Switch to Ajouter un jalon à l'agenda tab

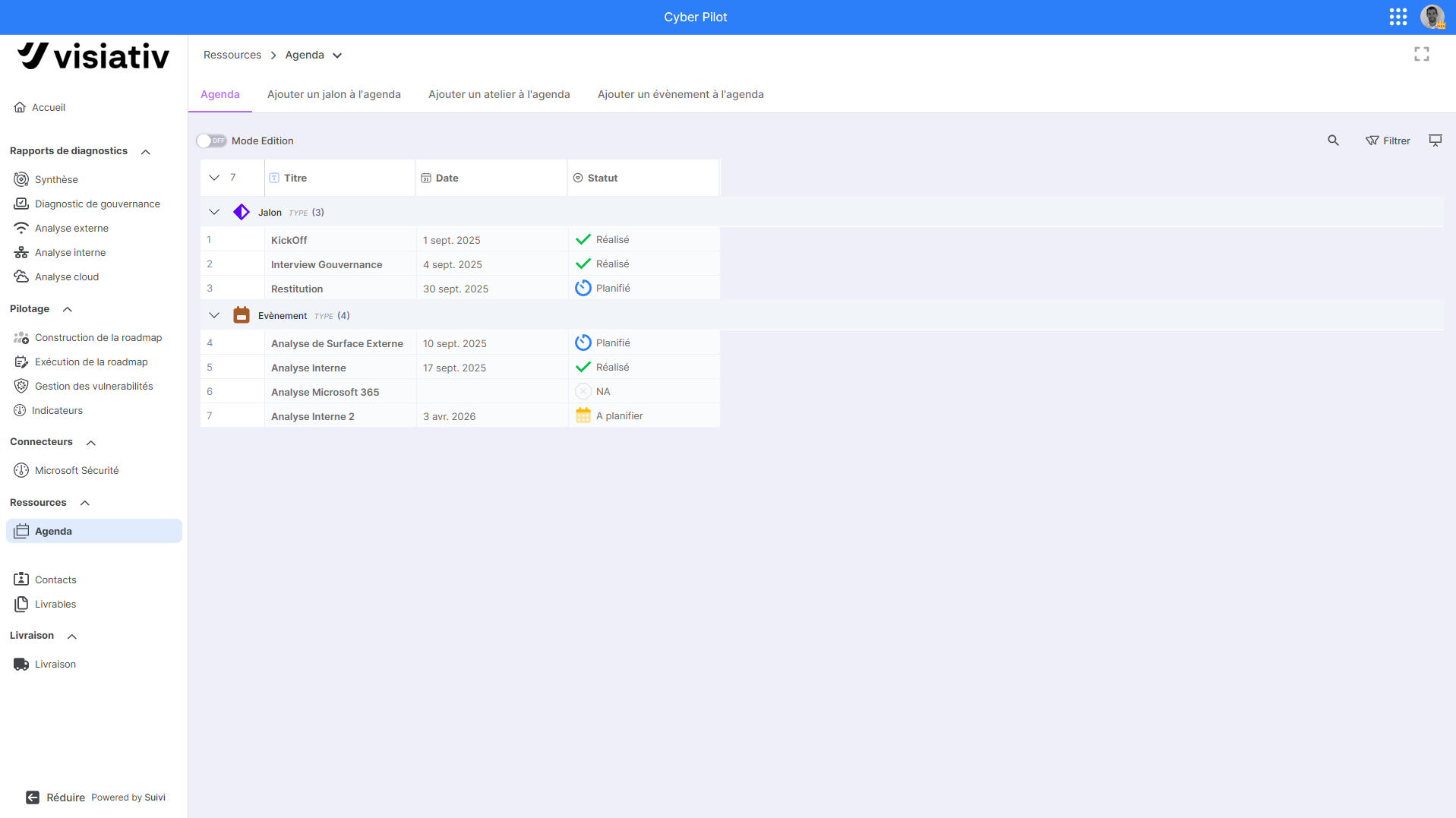[333, 94]
